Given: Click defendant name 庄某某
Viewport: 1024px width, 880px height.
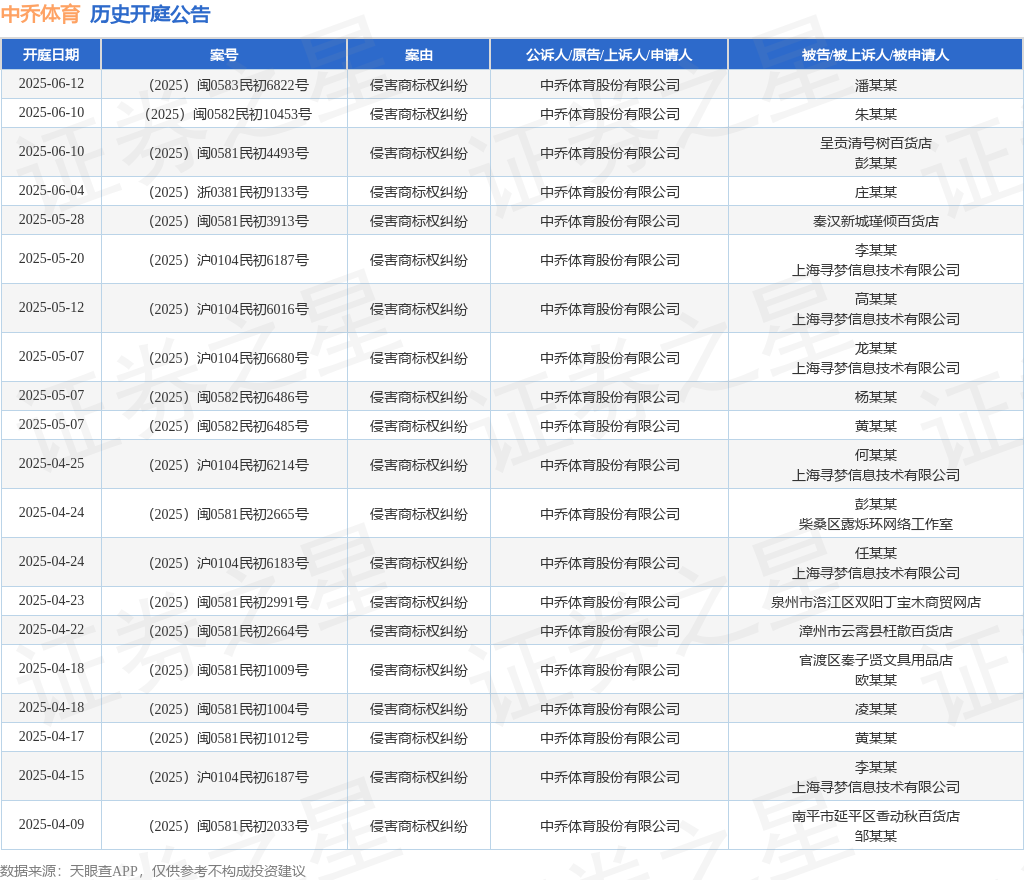Looking at the screenshot, I should click(875, 192).
